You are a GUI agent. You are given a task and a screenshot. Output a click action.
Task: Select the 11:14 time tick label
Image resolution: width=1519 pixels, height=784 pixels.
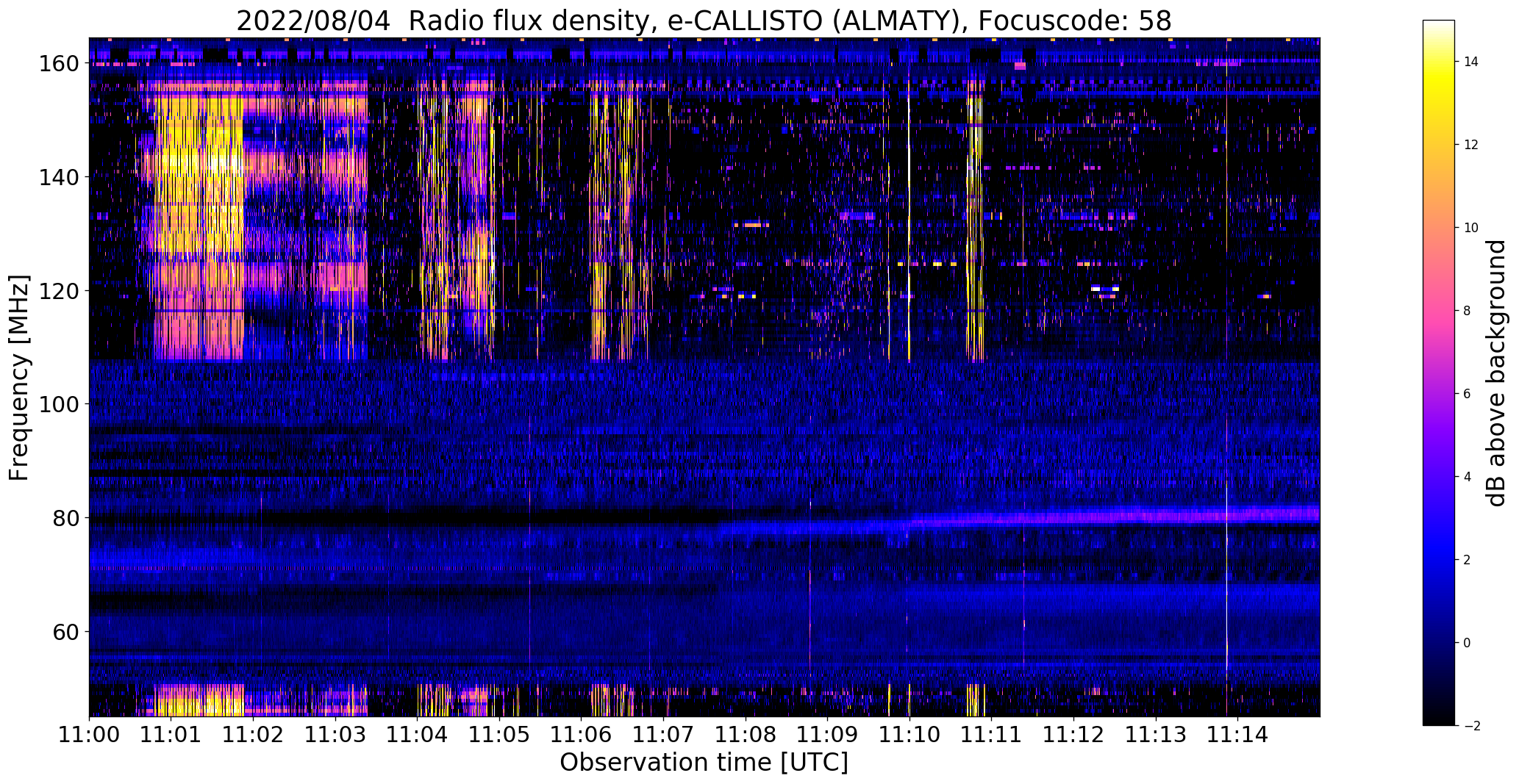[1237, 734]
